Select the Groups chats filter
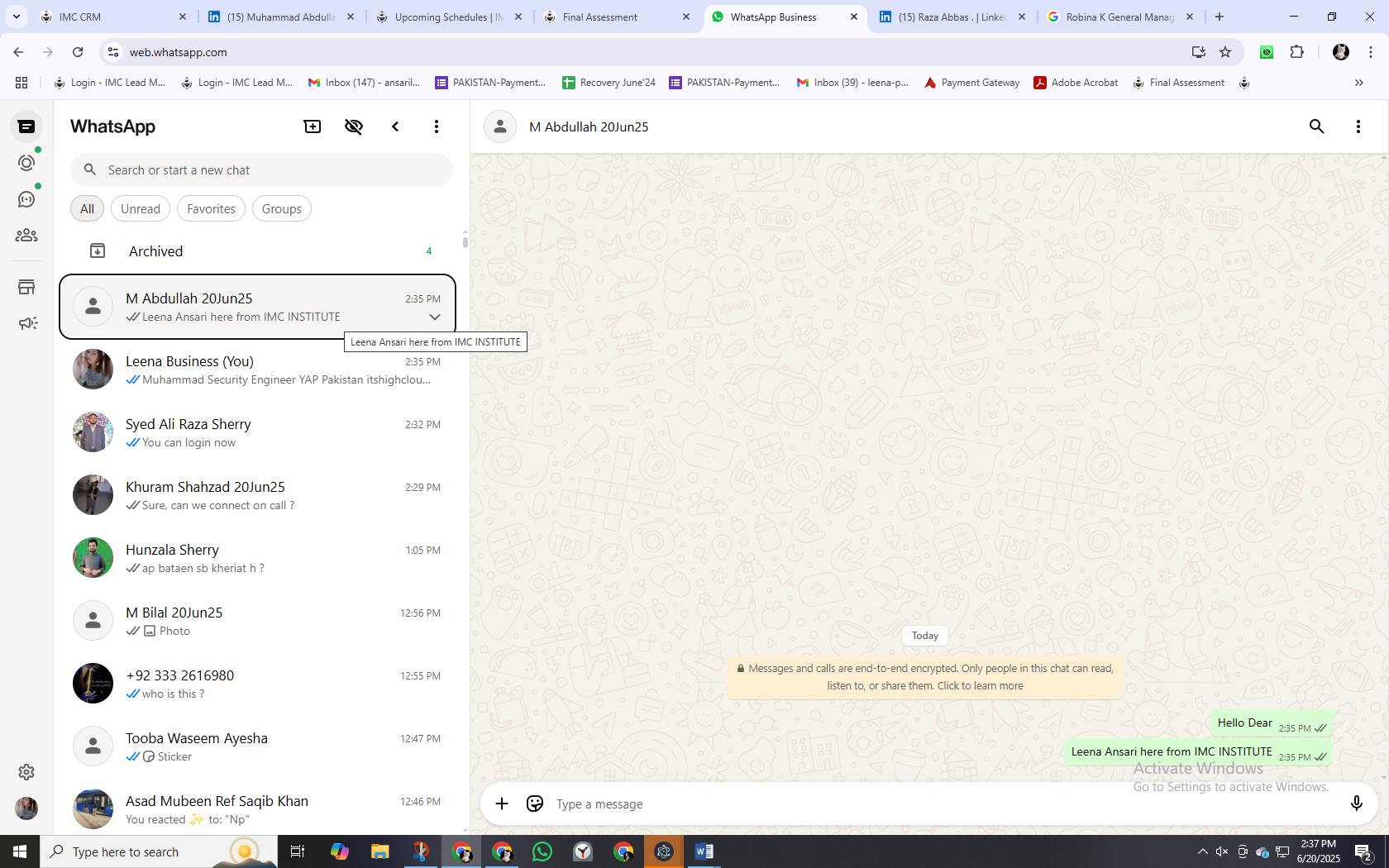 tap(281, 208)
